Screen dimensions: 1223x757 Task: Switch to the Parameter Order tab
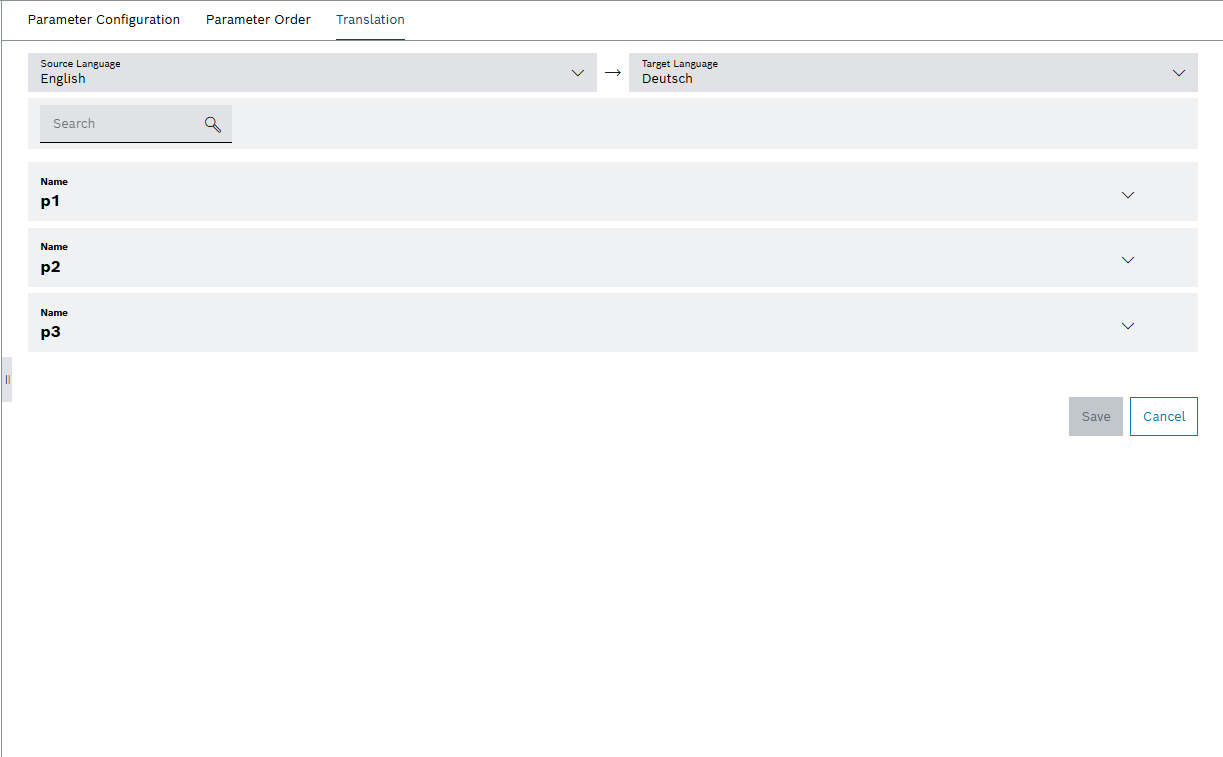coord(258,19)
